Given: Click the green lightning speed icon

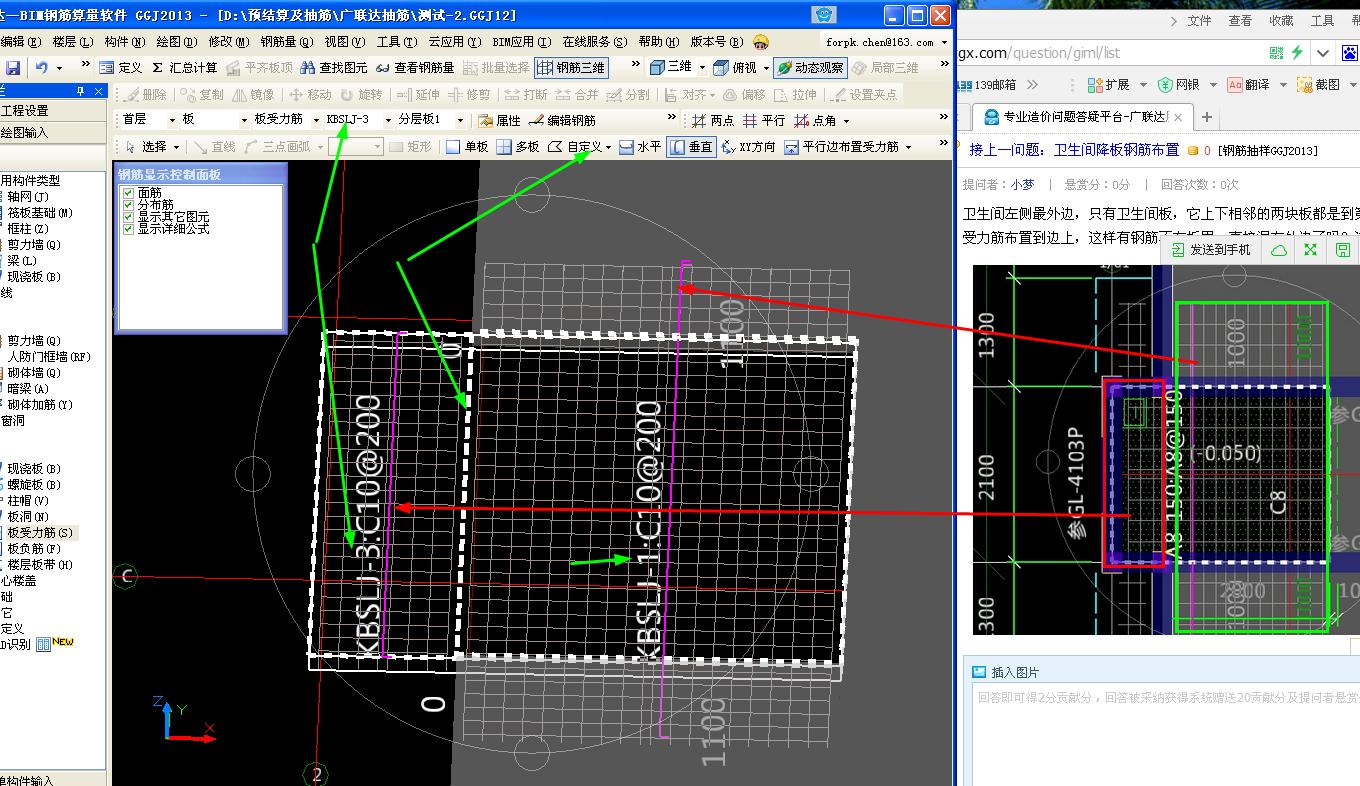Looking at the screenshot, I should tap(1297, 53).
